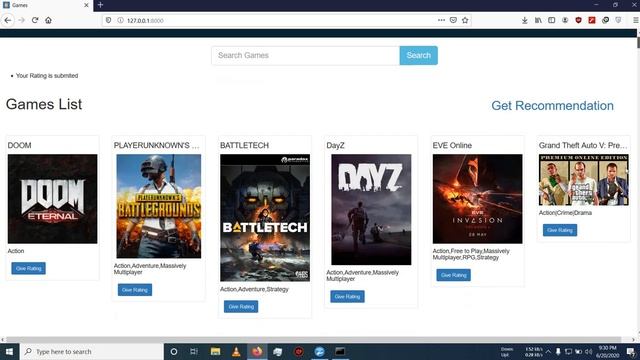Click the EVE Invasion cover image
The width and height of the screenshot is (640, 360).
tap(478, 199)
